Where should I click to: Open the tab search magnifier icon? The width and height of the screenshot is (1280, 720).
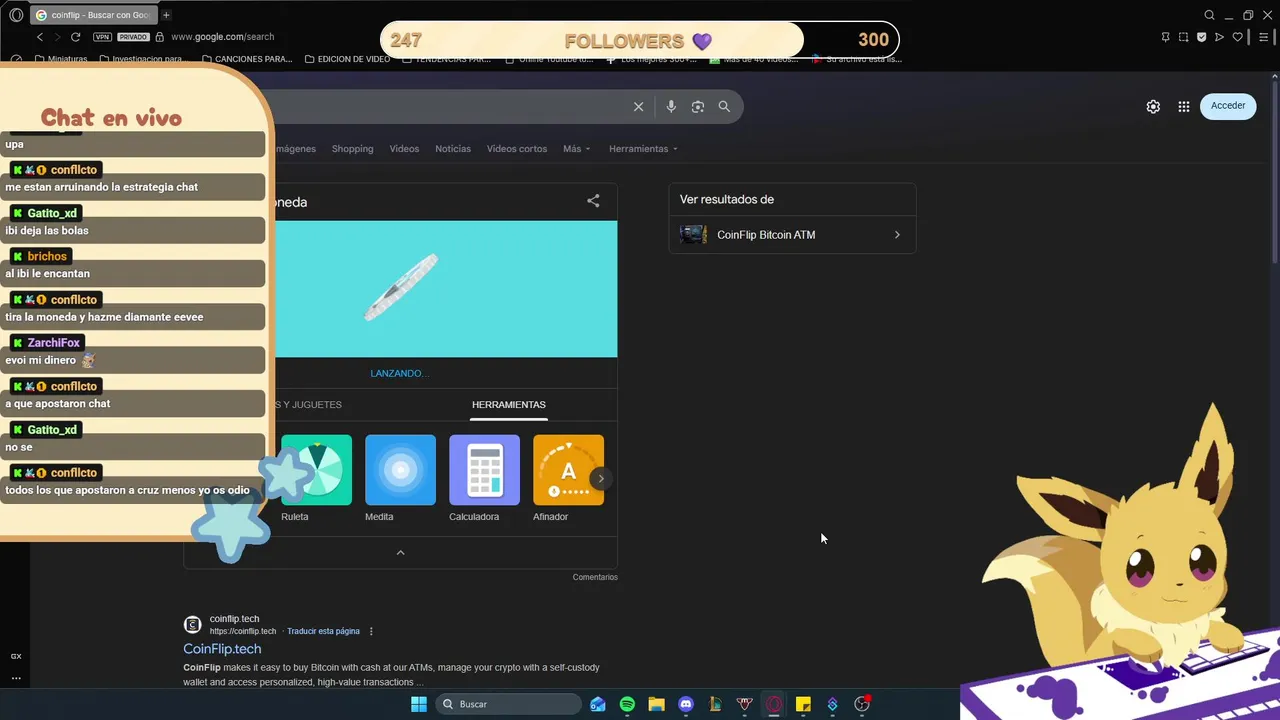point(1209,15)
